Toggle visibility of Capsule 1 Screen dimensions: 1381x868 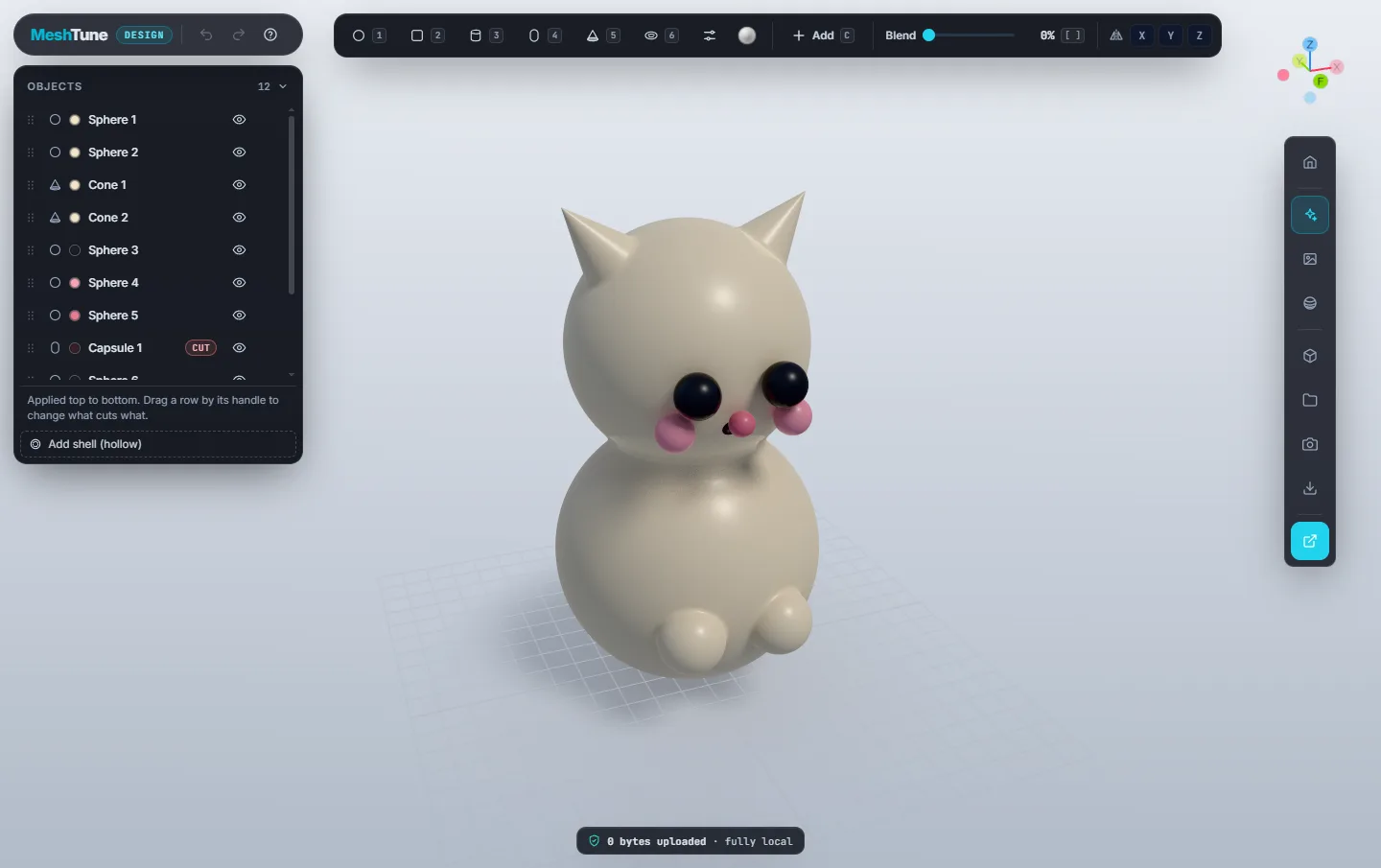point(240,348)
